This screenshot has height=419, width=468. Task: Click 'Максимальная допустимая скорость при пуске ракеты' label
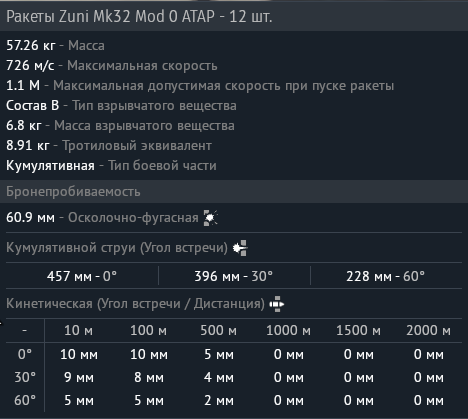224,86
